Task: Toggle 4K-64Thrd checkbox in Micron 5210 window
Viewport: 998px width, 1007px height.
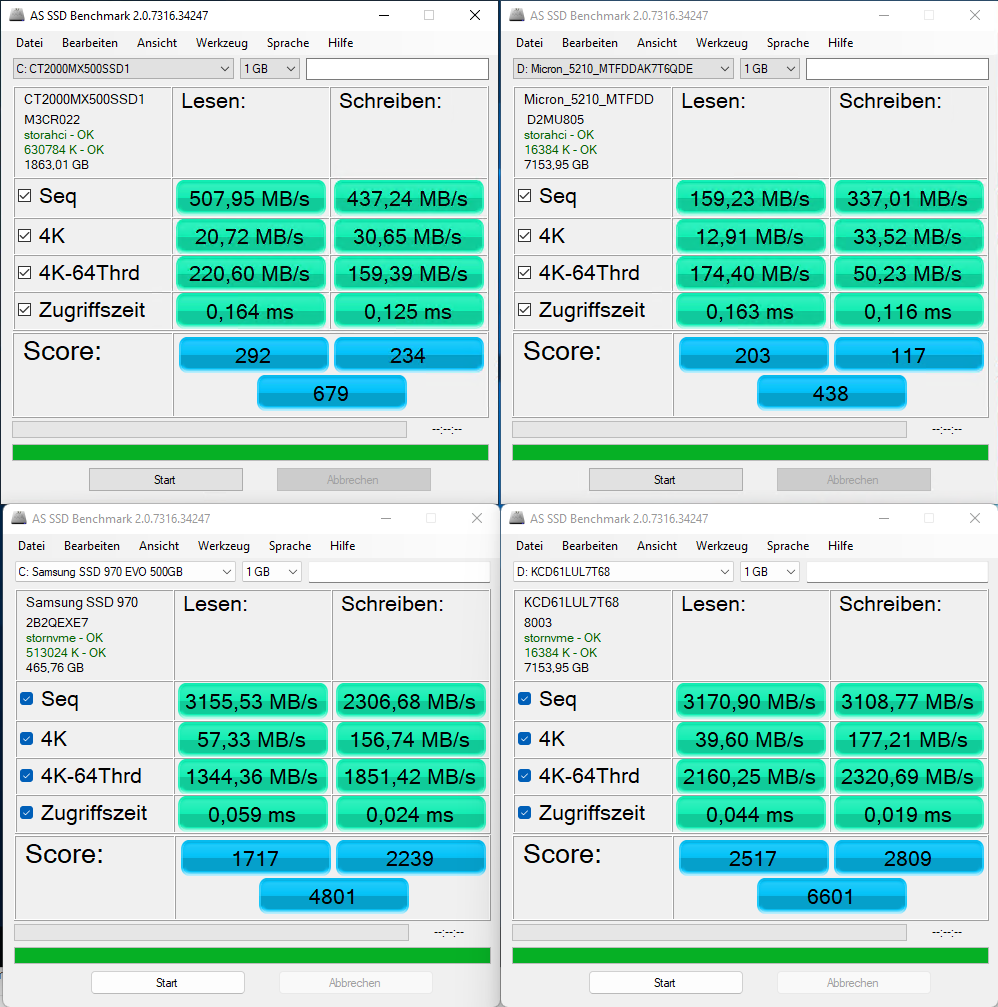Action: [x=525, y=273]
